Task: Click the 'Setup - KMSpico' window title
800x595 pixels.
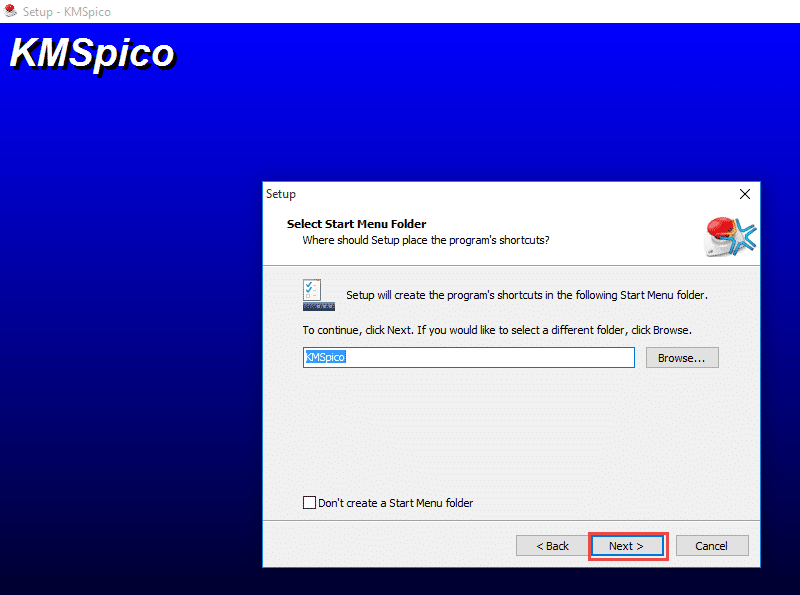Action: [66, 12]
